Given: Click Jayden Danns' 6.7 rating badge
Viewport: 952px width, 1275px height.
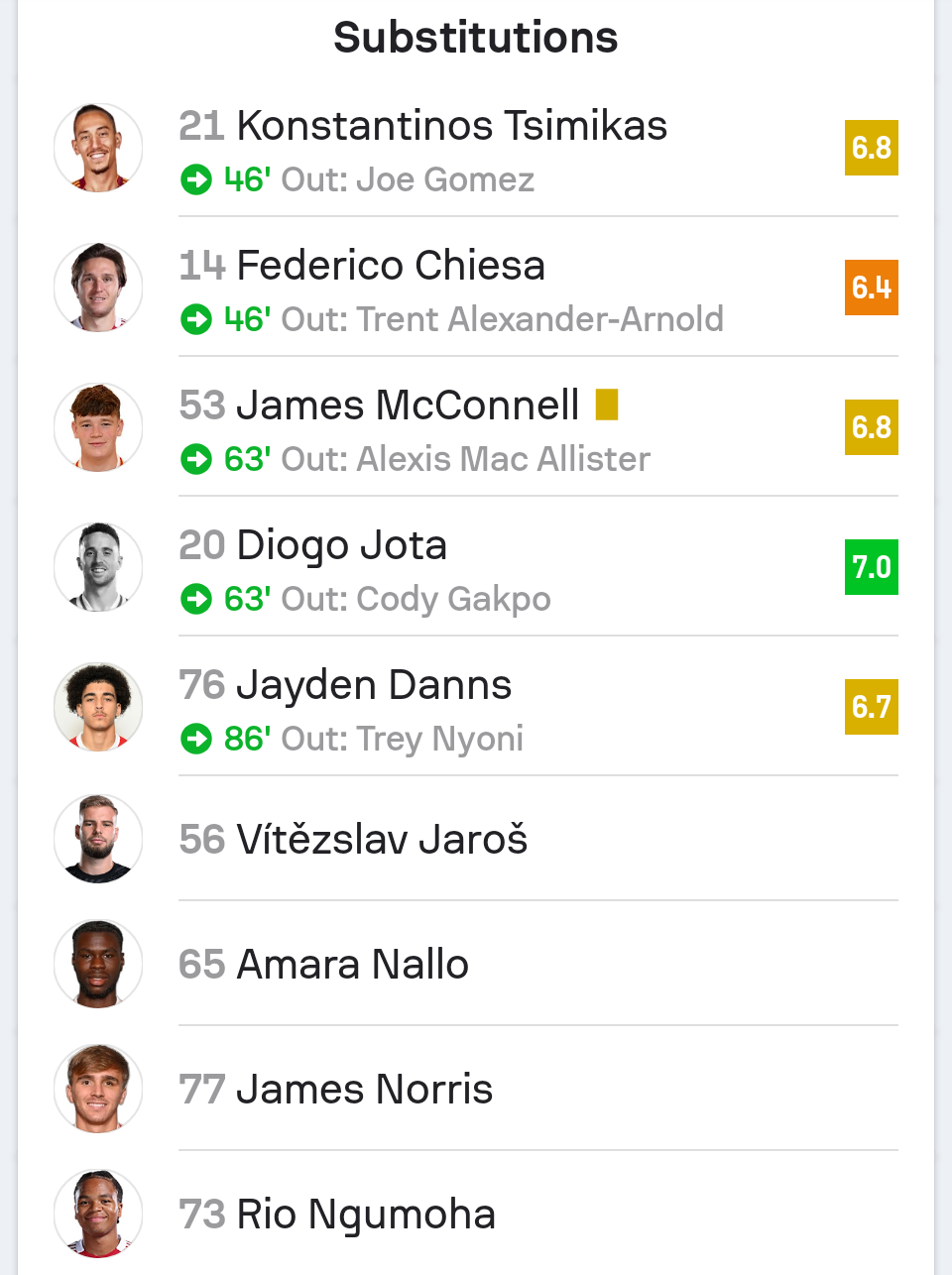Looking at the screenshot, I should 871,707.
